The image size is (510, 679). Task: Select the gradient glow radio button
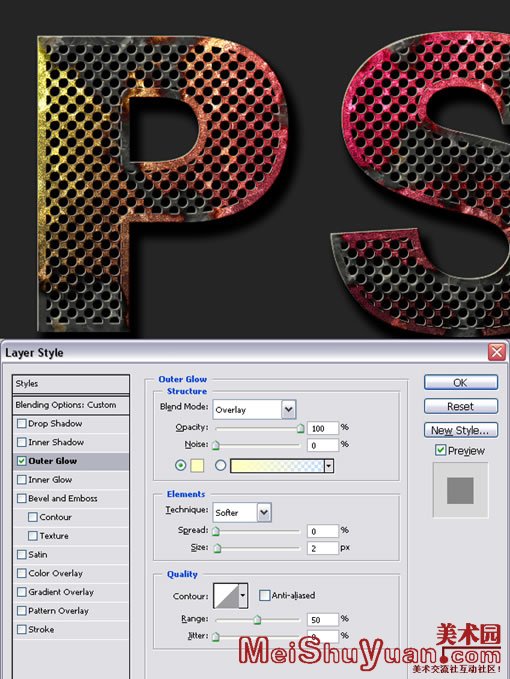point(220,466)
